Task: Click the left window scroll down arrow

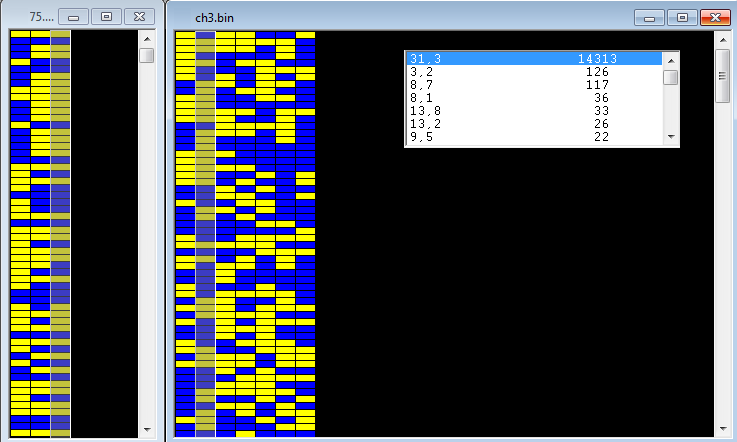Action: pos(146,429)
